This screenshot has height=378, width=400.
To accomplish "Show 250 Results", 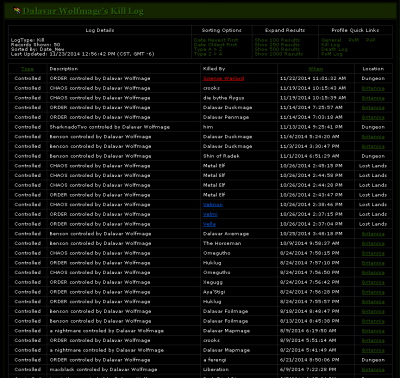I will [277, 45].
